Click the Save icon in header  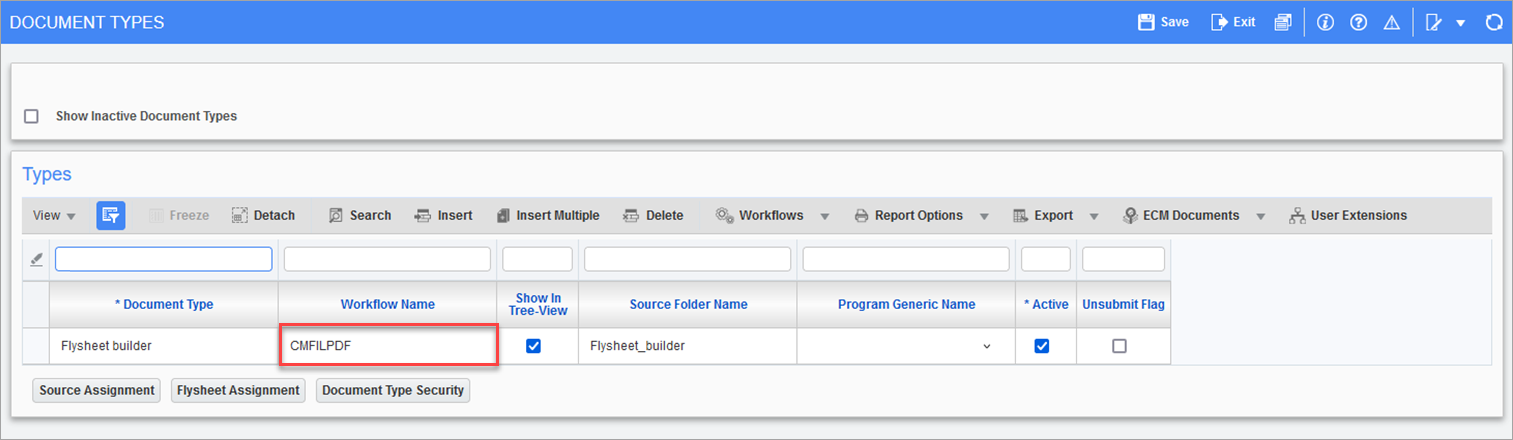click(x=1163, y=22)
